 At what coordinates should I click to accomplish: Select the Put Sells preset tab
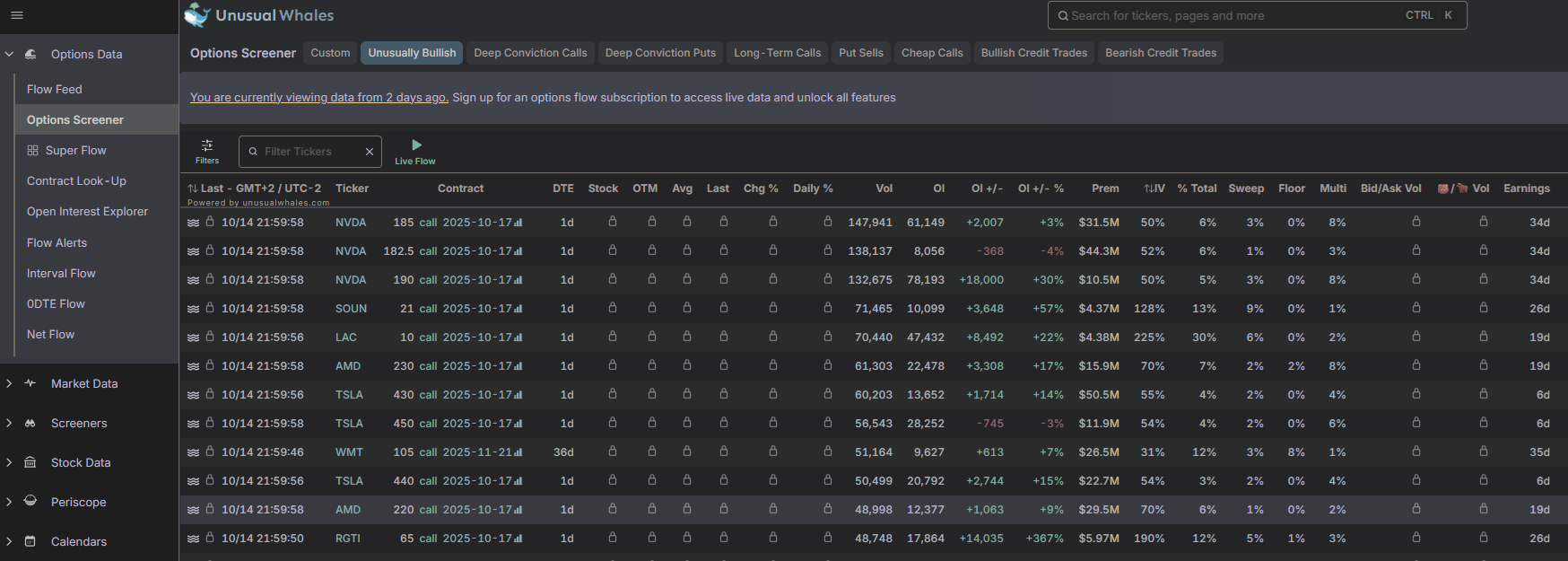tap(860, 53)
